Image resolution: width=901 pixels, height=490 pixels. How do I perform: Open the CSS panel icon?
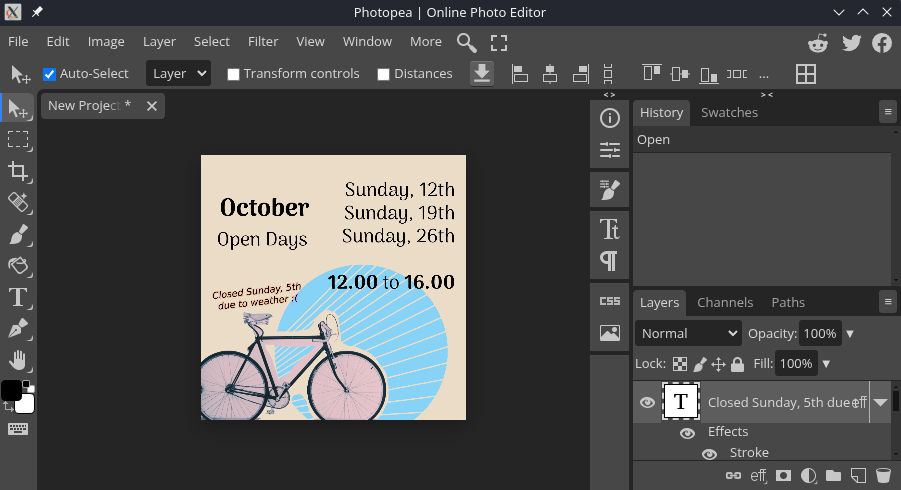[609, 301]
